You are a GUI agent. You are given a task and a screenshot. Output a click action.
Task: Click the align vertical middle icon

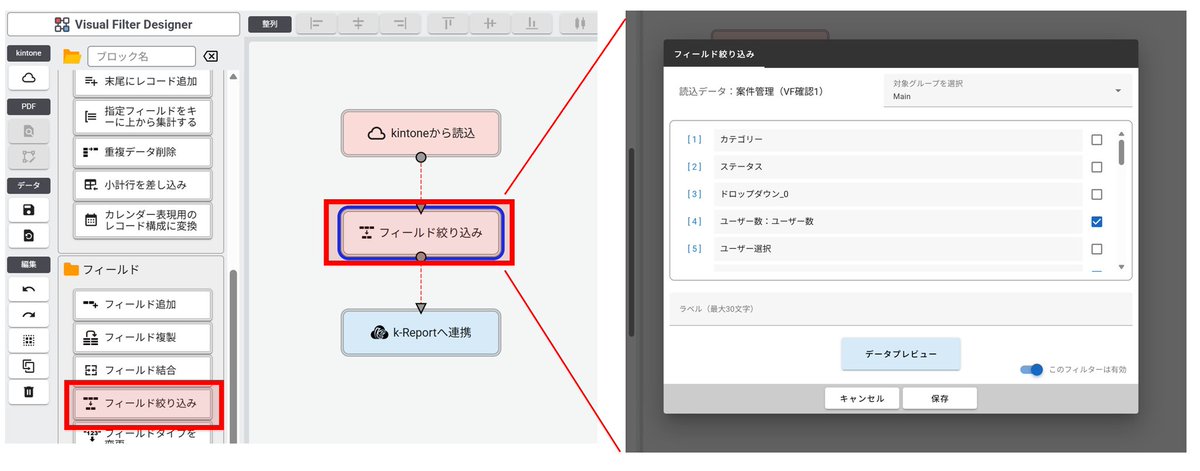490,23
